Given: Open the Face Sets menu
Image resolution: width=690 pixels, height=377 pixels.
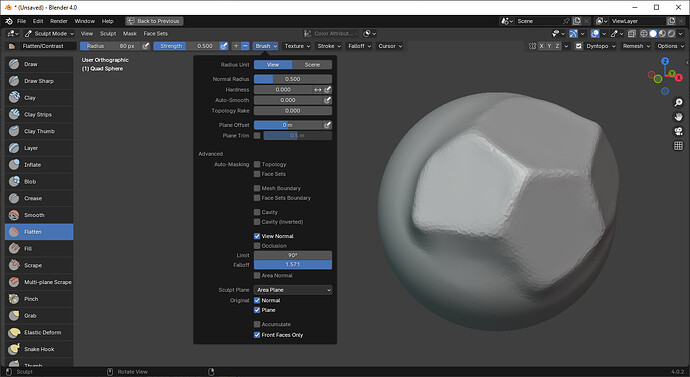Looking at the screenshot, I should (x=155, y=33).
